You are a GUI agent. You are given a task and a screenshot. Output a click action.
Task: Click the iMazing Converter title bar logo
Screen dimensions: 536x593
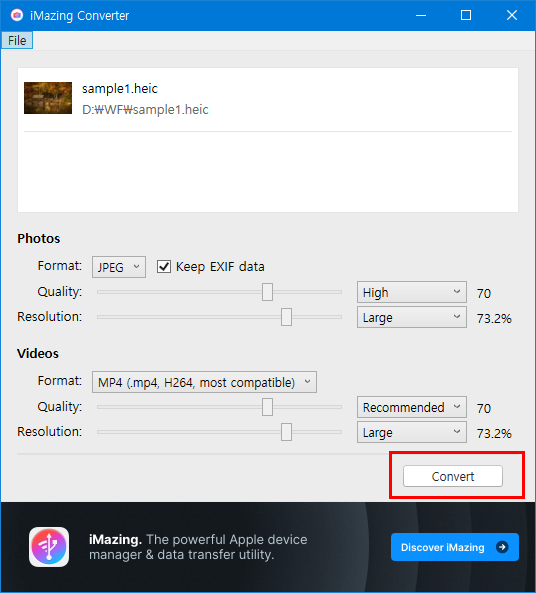pos(17,15)
